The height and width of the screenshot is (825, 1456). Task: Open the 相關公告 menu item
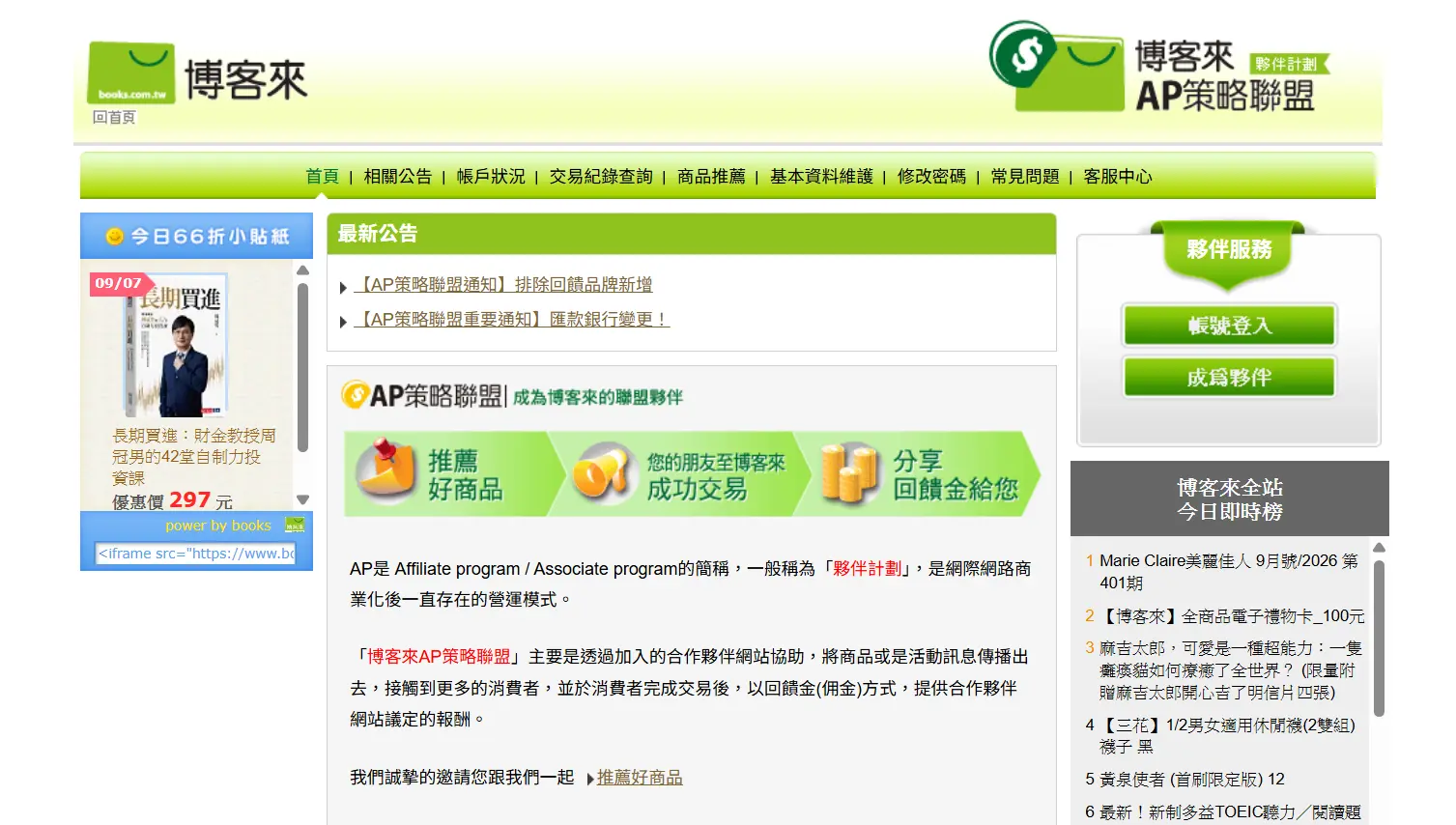point(398,177)
